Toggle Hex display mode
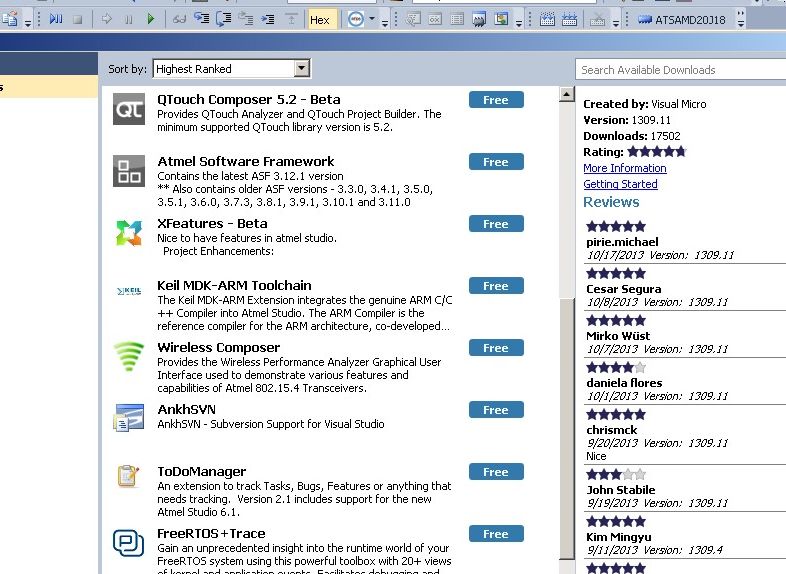 pyautogui.click(x=320, y=19)
